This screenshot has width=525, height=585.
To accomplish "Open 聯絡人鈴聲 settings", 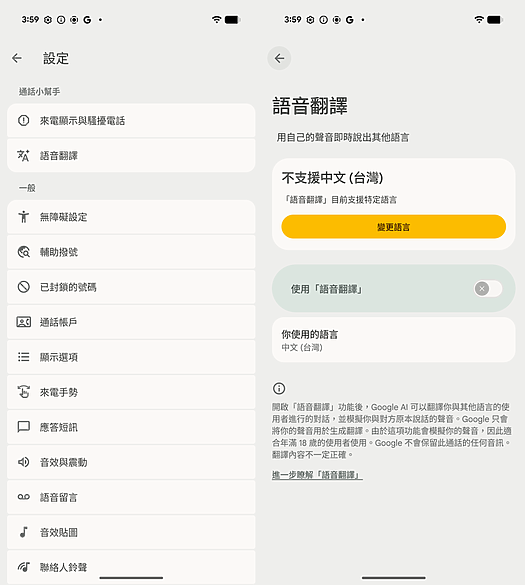I will (131, 567).
